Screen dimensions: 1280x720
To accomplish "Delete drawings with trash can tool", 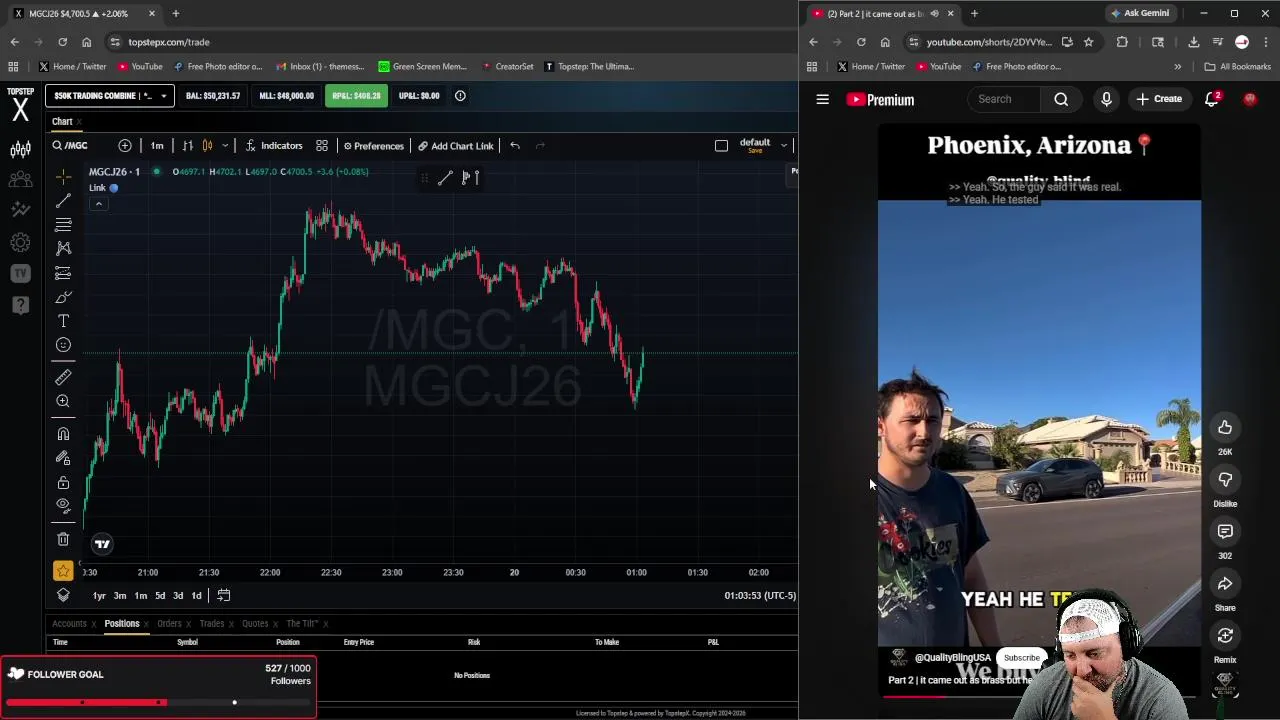I will pyautogui.click(x=63, y=539).
